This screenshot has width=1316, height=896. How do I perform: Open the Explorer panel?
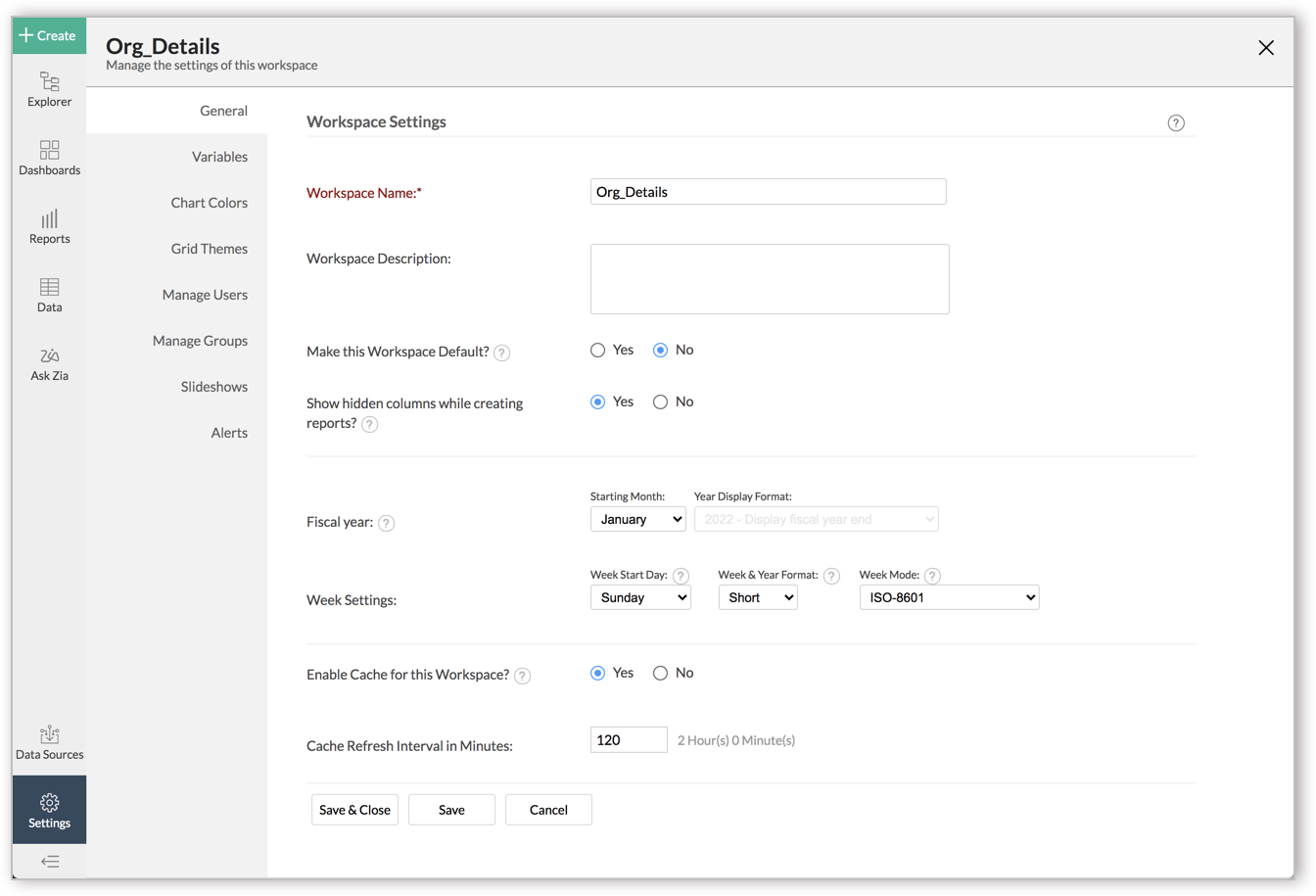[49, 91]
